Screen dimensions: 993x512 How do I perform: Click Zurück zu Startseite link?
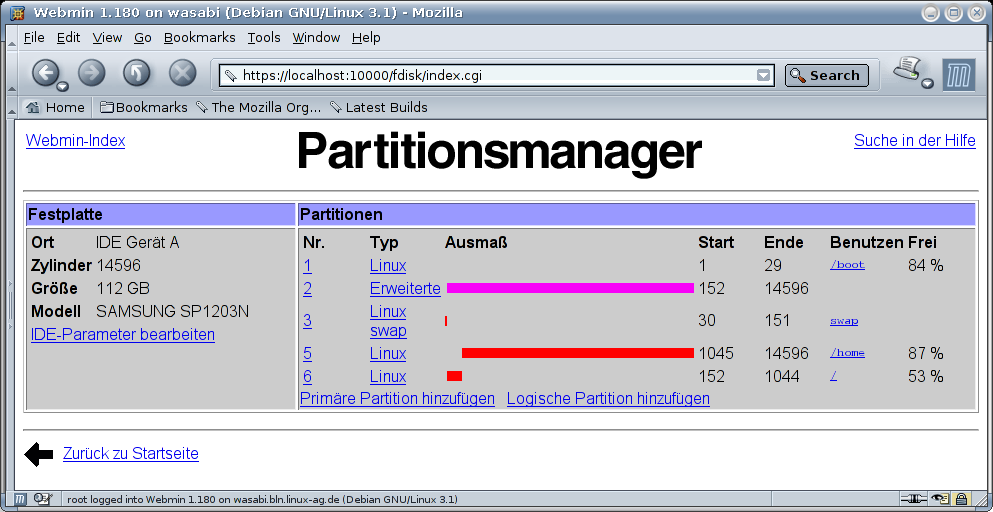[130, 454]
